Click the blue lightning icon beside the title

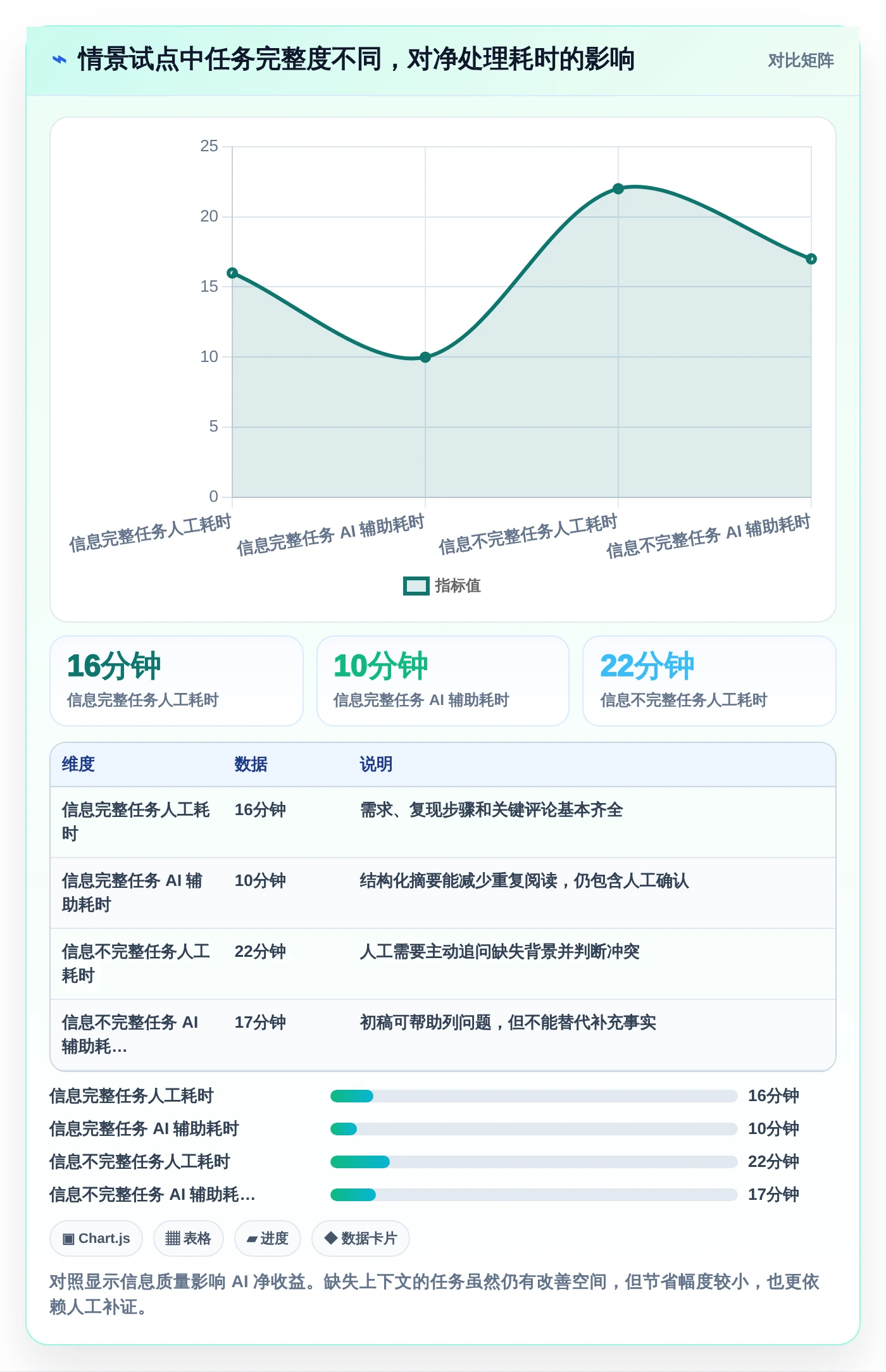coord(59,59)
